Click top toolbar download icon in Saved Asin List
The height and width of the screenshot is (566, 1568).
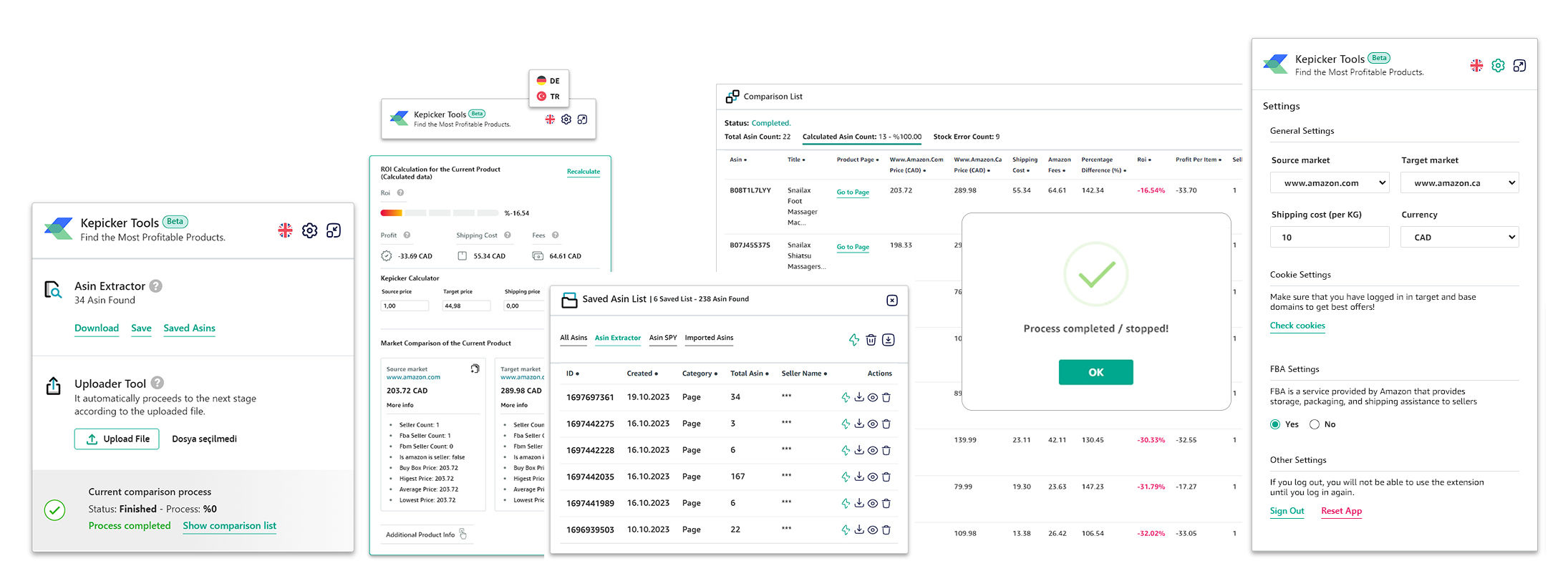click(x=889, y=340)
